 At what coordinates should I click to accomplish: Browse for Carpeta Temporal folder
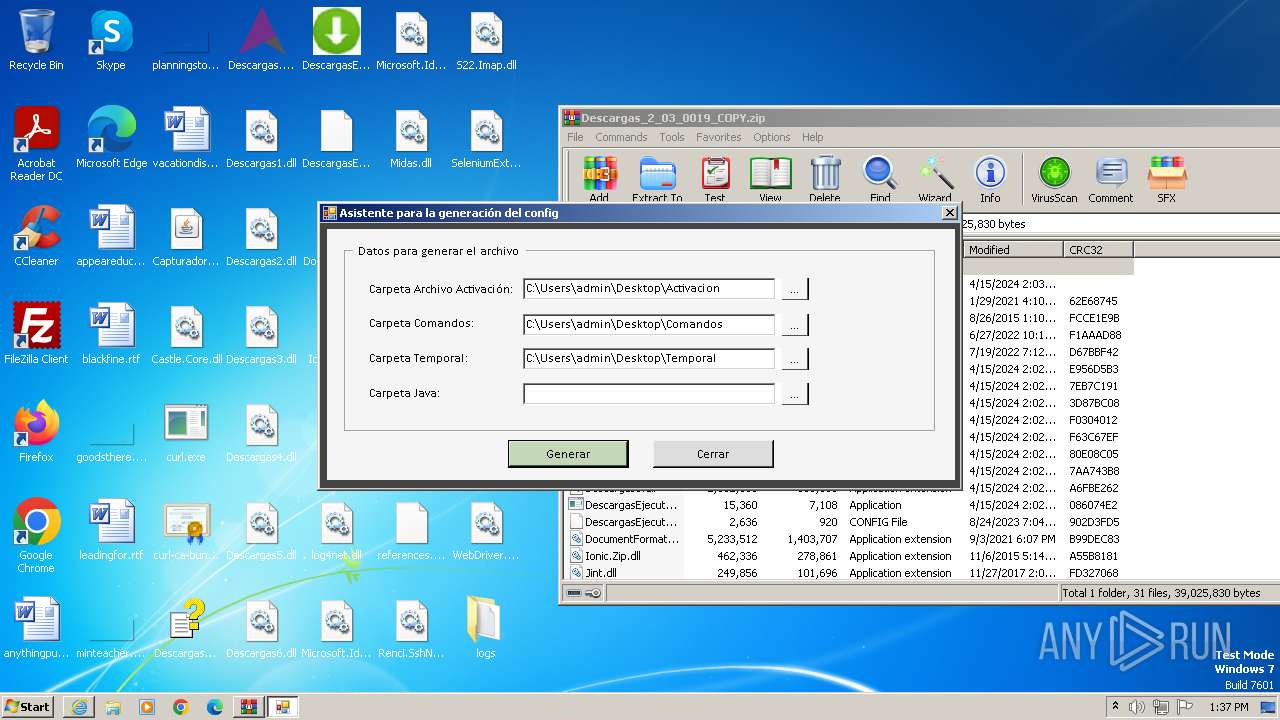(794, 358)
